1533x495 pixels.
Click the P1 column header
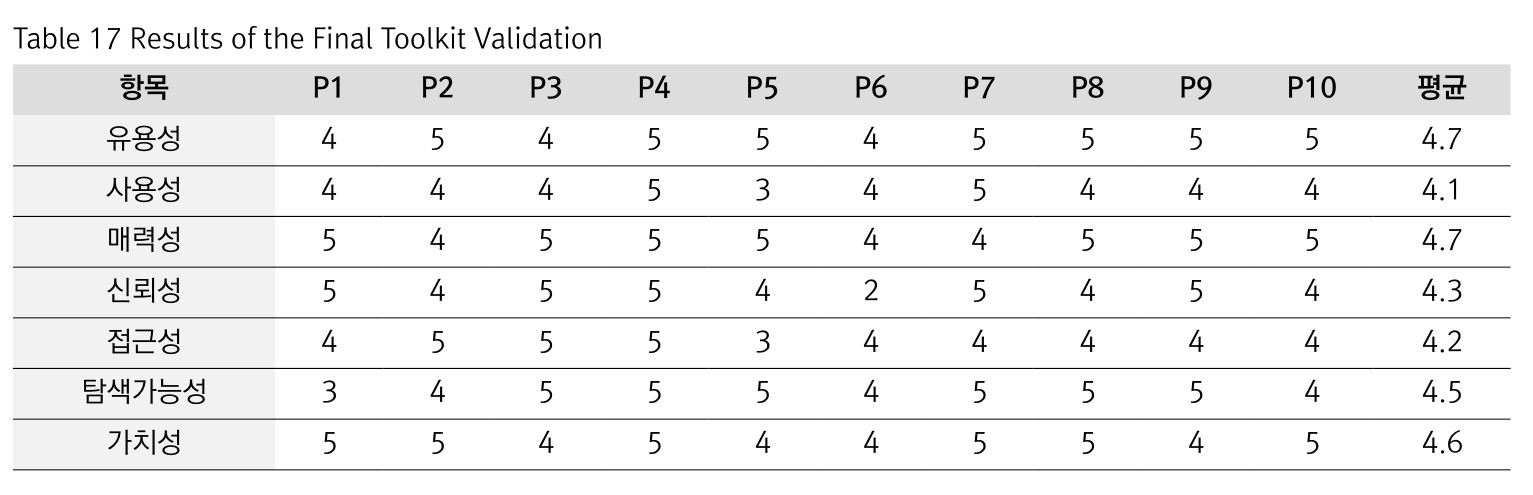[328, 88]
